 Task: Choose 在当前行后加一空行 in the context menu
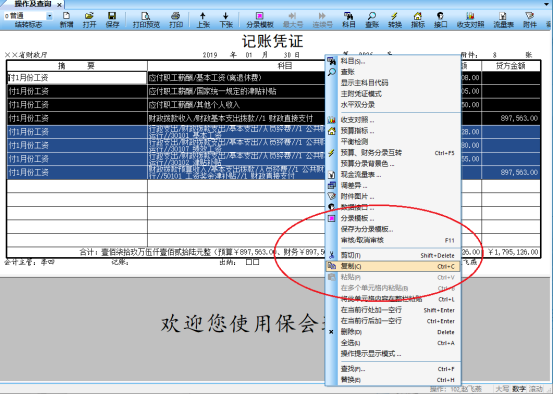(x=394, y=321)
